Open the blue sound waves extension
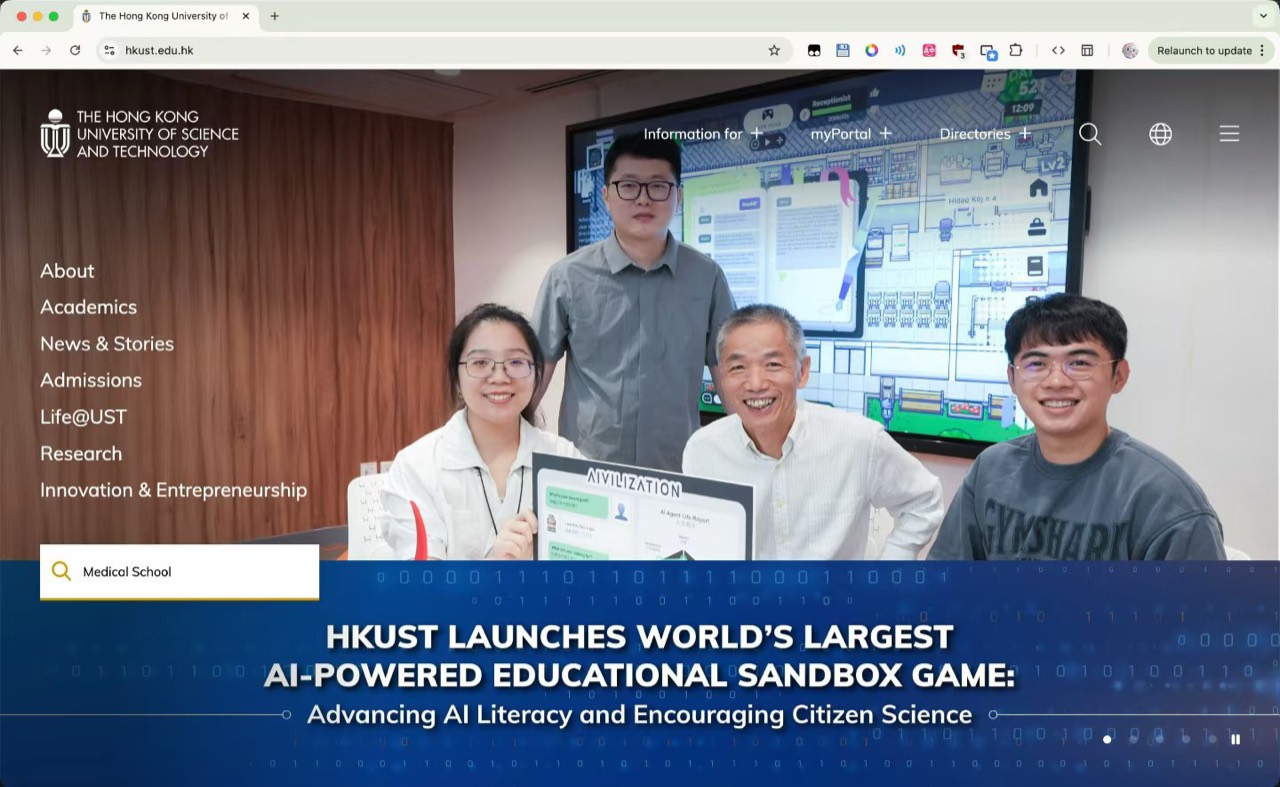The height and width of the screenshot is (787, 1280). click(x=900, y=50)
